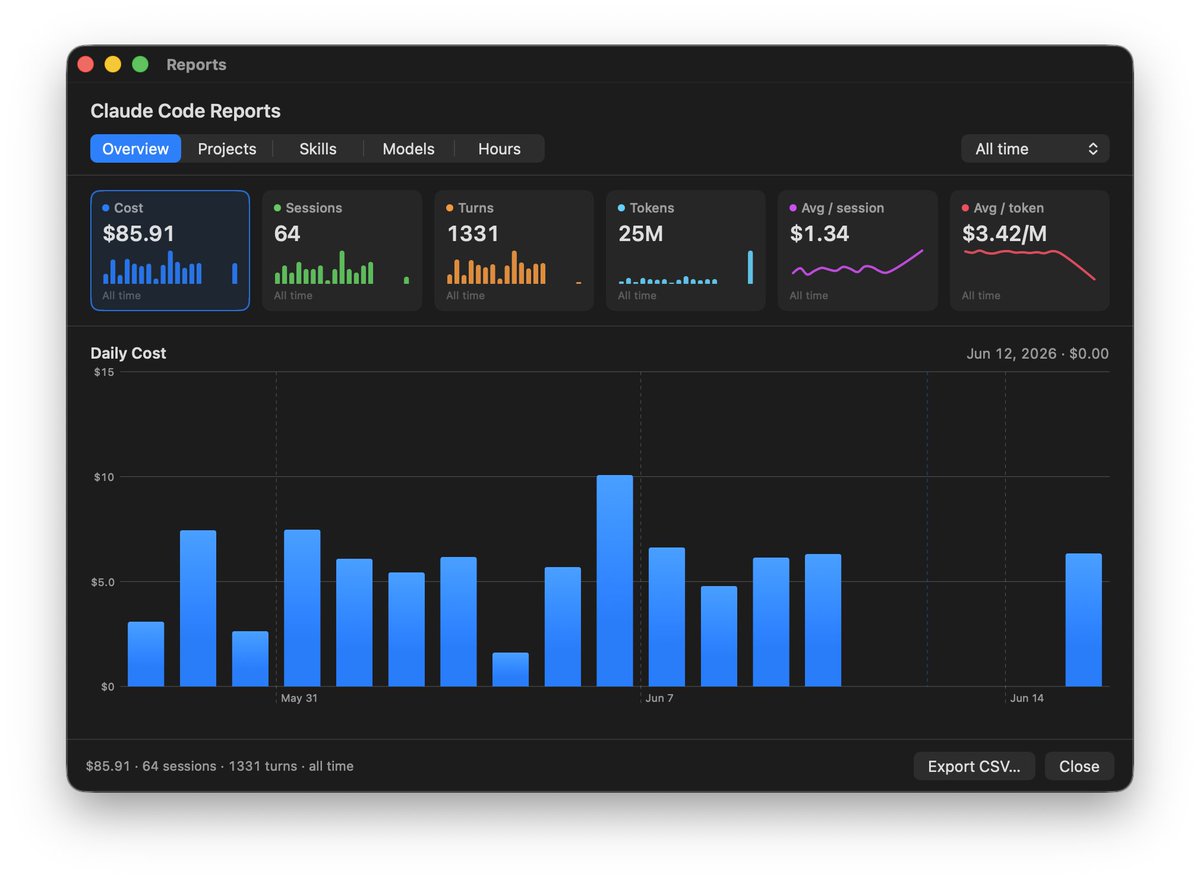Image resolution: width=1200 pixels, height=880 pixels.
Task: Select the Avg / session card
Action: pyautogui.click(x=858, y=250)
